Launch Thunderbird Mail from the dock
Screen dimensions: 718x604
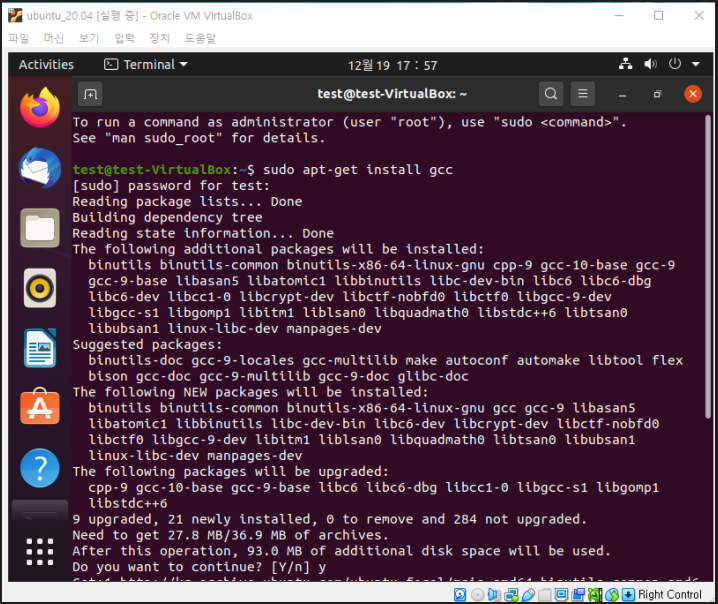click(x=40, y=168)
